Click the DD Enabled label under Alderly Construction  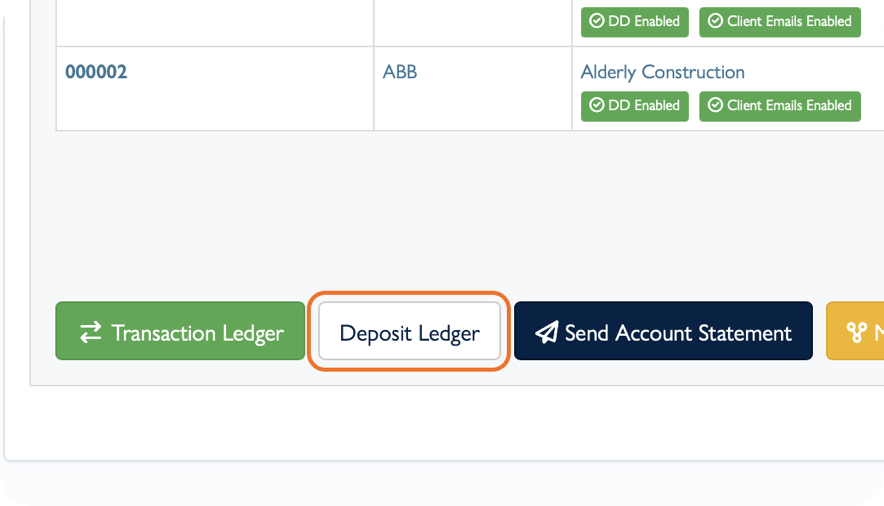pyautogui.click(x=643, y=105)
